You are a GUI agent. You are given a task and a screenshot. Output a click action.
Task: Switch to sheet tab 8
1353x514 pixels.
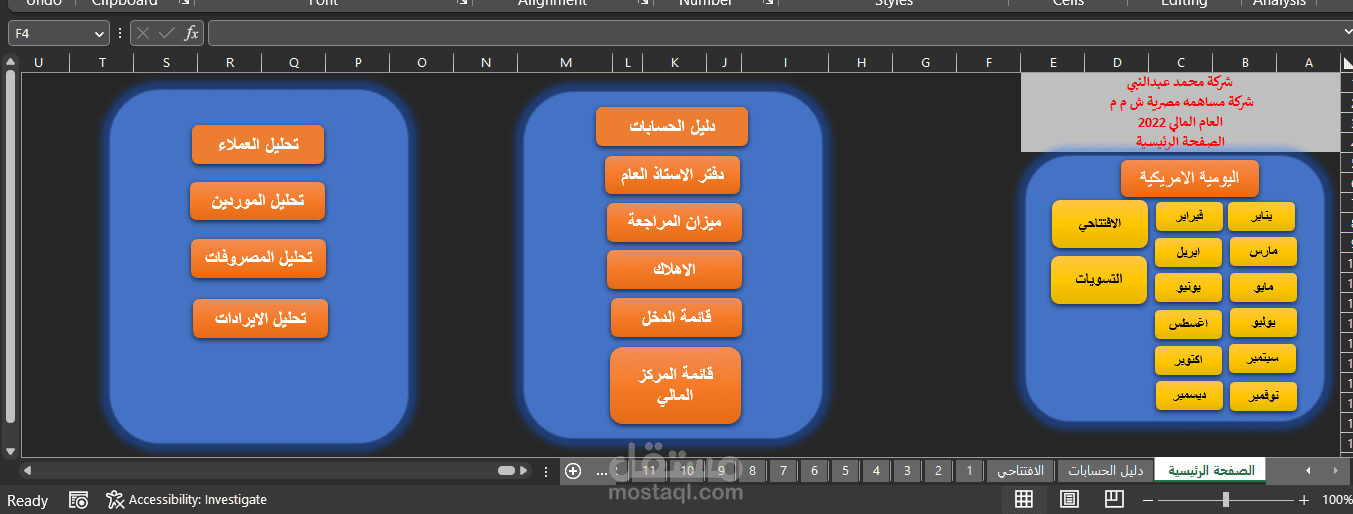[752, 470]
